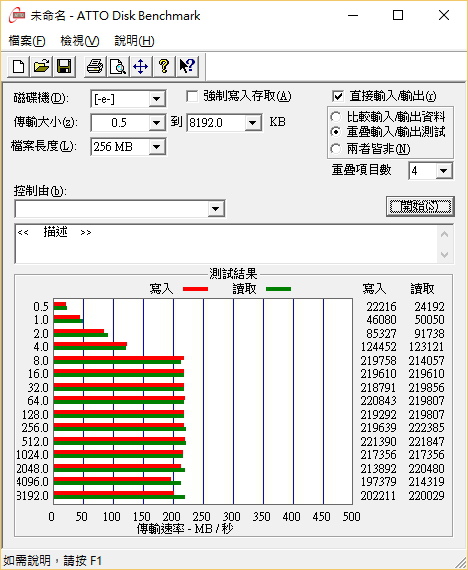The height and width of the screenshot is (570, 468).
Task: Click the read value 222385
Action: click(x=426, y=428)
